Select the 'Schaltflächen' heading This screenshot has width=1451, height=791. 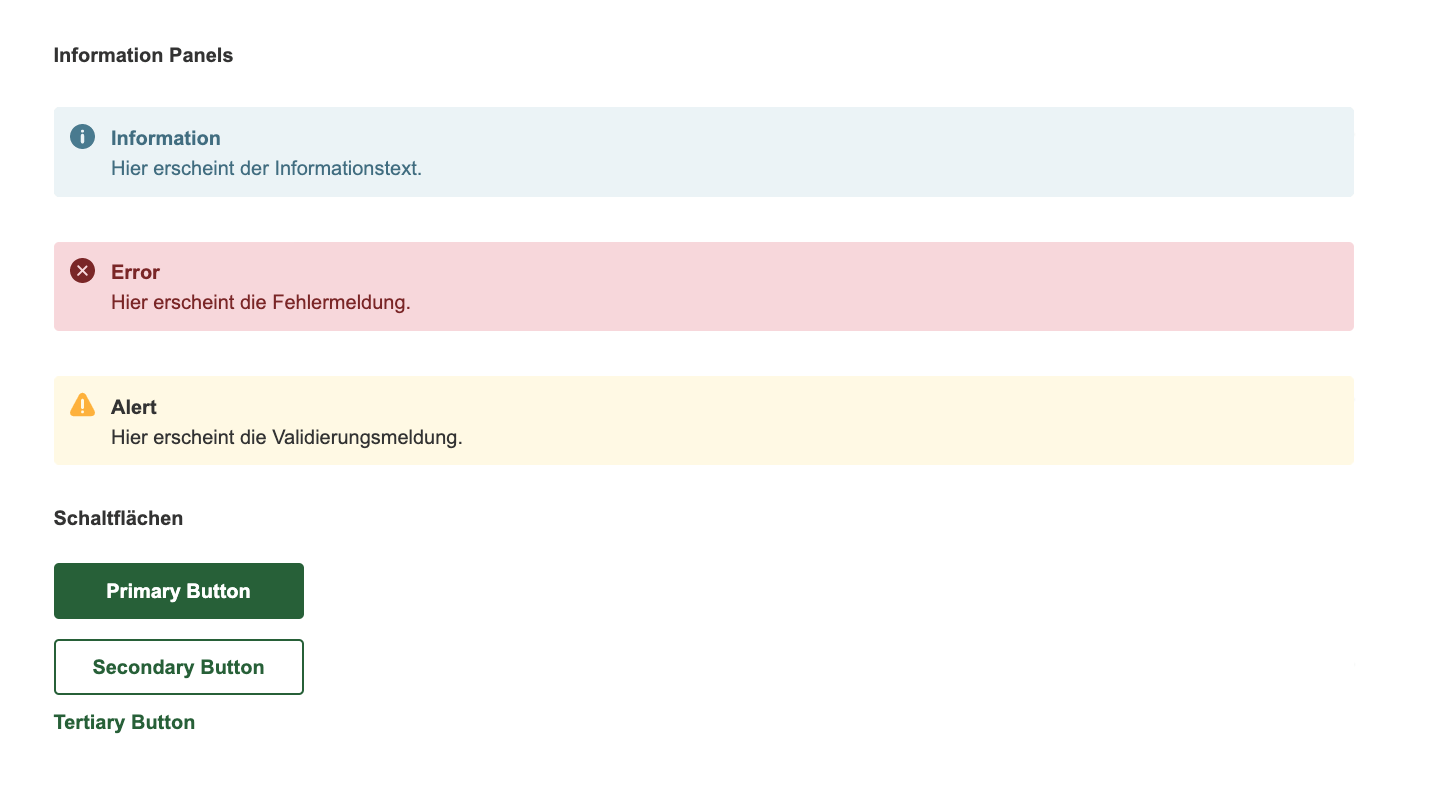pyautogui.click(x=118, y=518)
